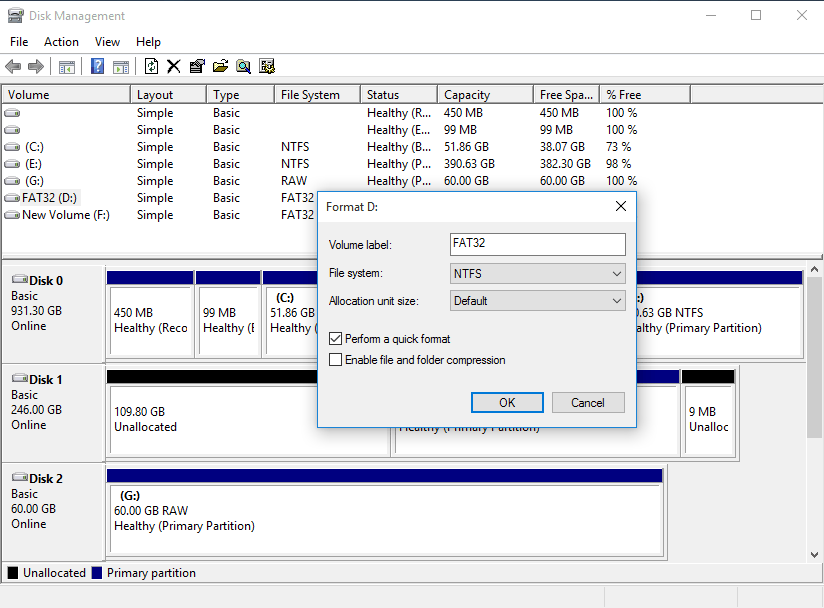Click the drive icon of the (E:) volume row
This screenshot has width=824, height=608.
[12, 164]
